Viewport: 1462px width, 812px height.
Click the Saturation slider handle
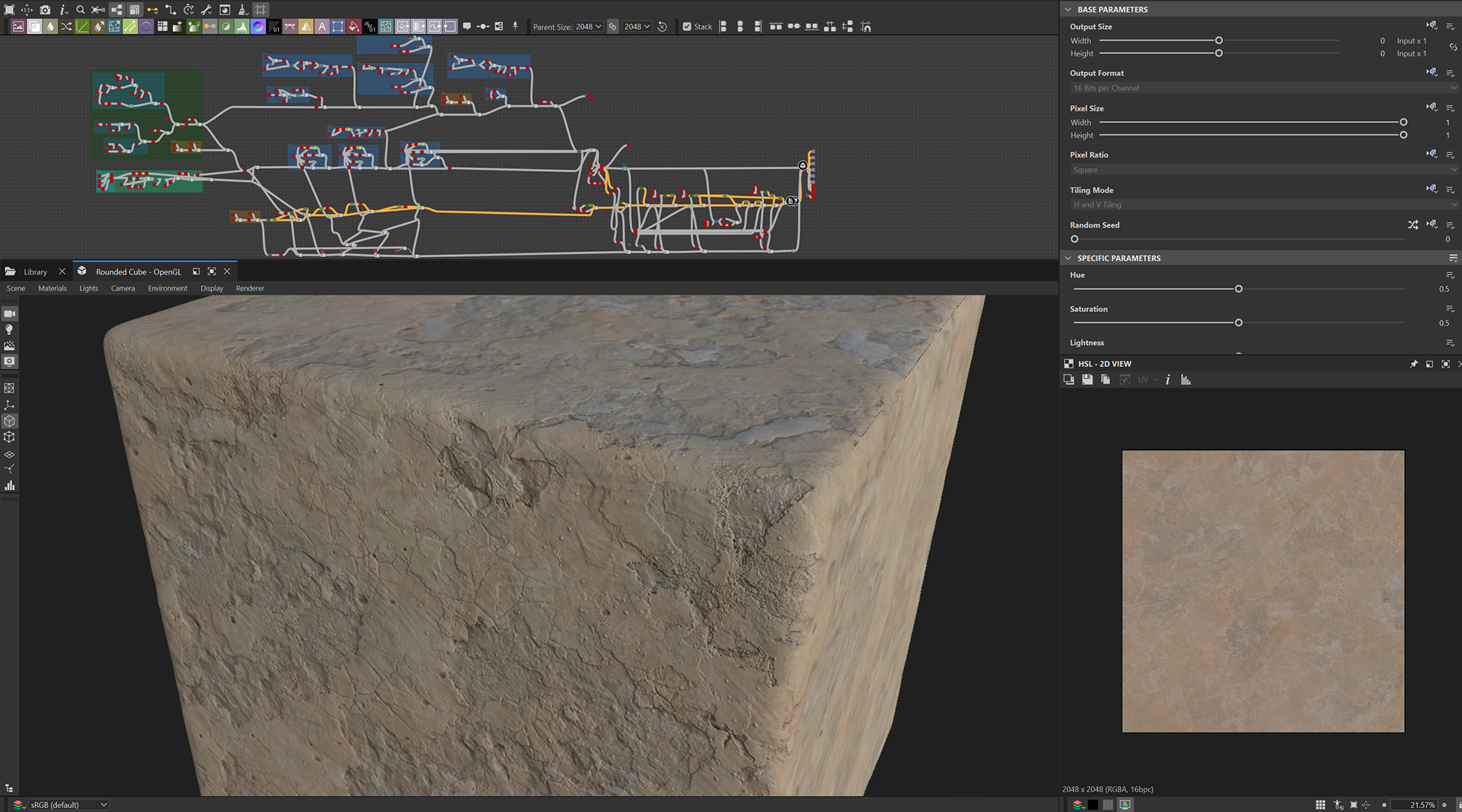1238,323
